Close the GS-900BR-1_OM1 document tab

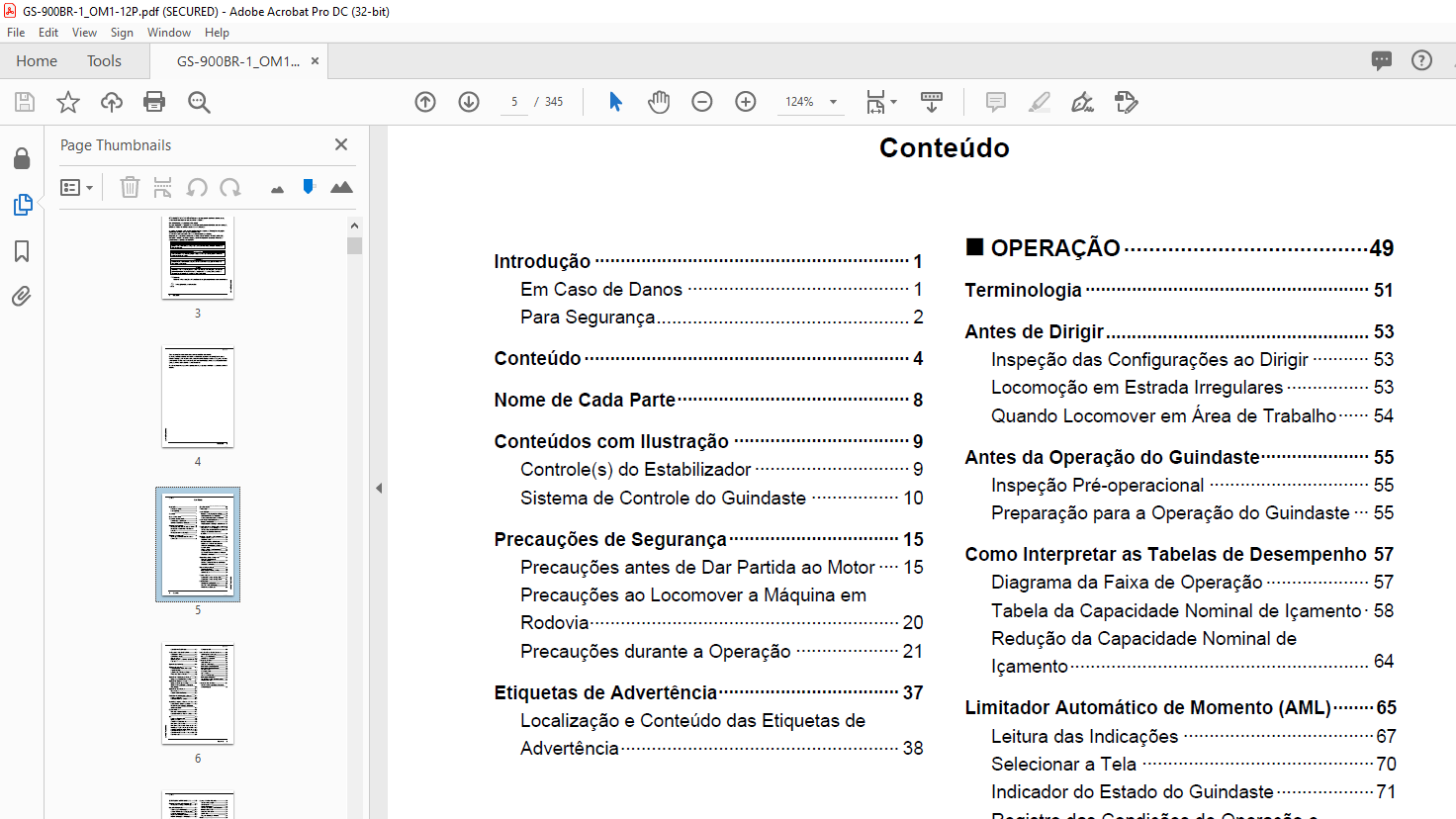(315, 61)
